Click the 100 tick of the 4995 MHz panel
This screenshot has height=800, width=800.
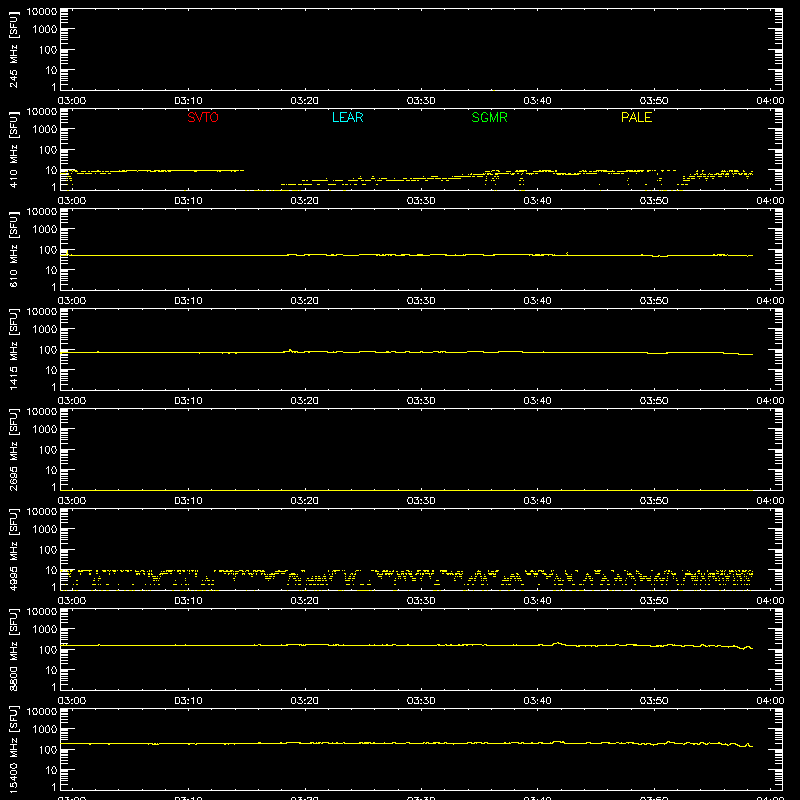tap(48, 550)
